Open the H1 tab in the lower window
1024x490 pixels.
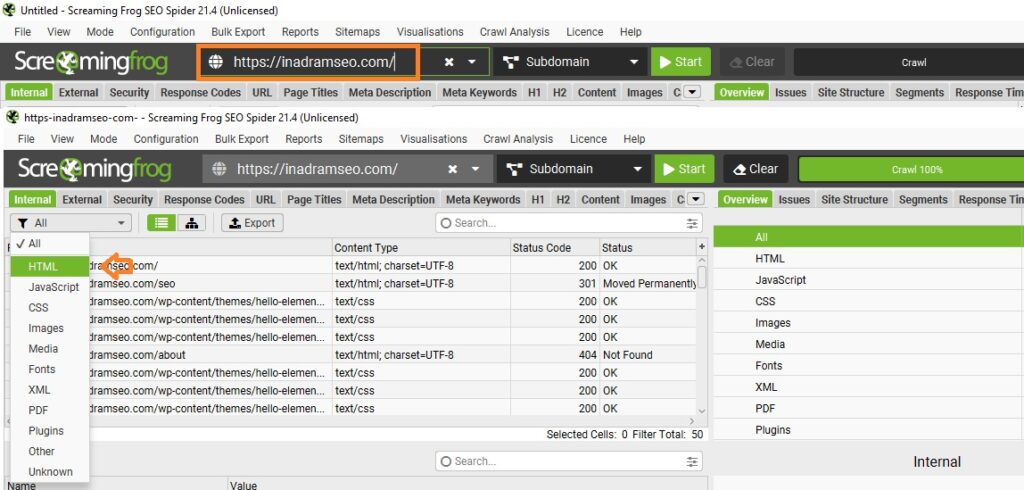click(537, 200)
